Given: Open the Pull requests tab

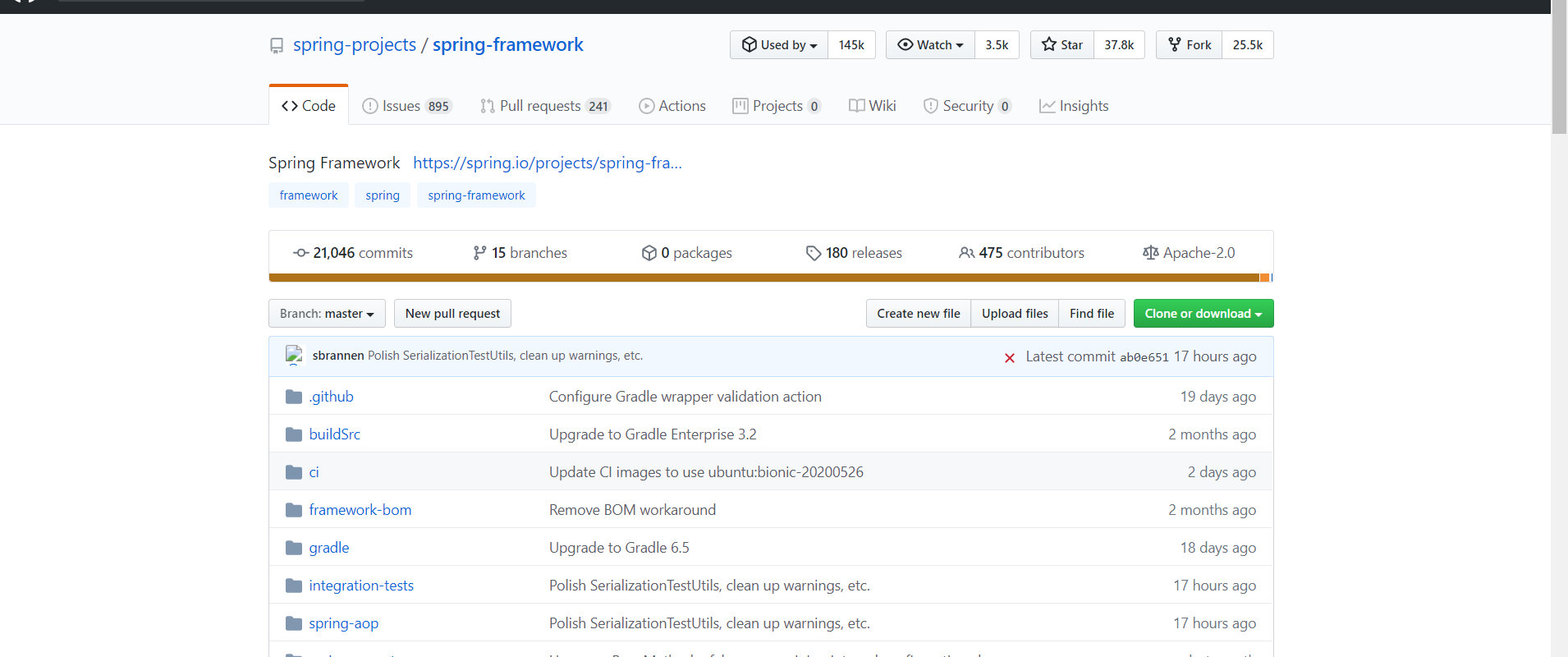Looking at the screenshot, I should [x=546, y=106].
